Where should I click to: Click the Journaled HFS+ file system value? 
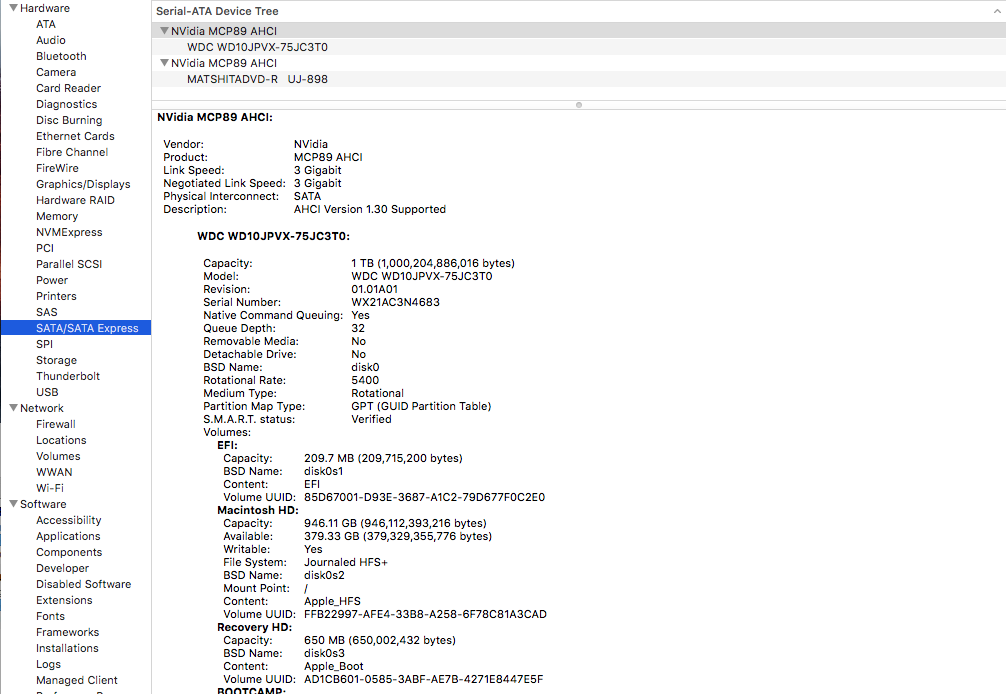coord(346,562)
